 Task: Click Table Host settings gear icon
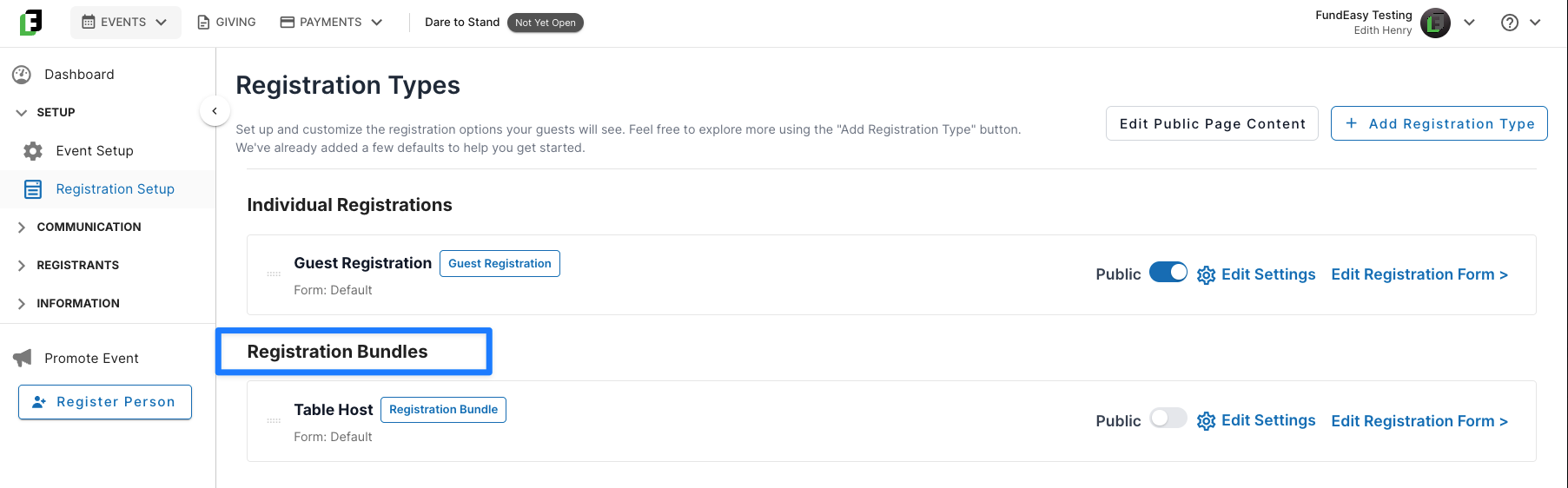[1206, 421]
